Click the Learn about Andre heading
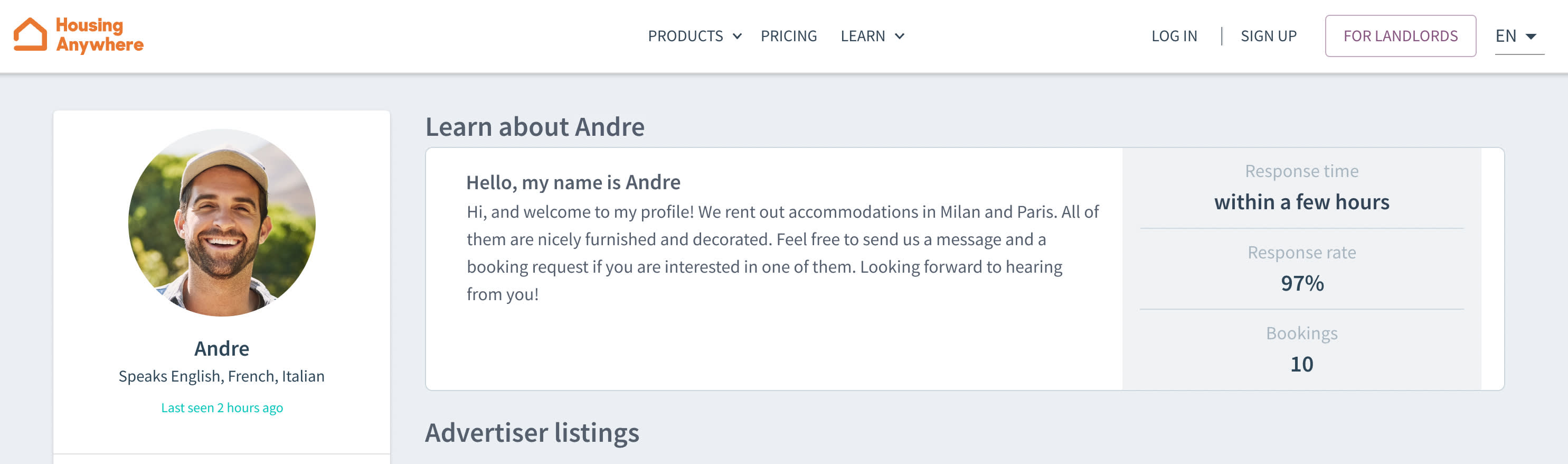 coord(534,127)
